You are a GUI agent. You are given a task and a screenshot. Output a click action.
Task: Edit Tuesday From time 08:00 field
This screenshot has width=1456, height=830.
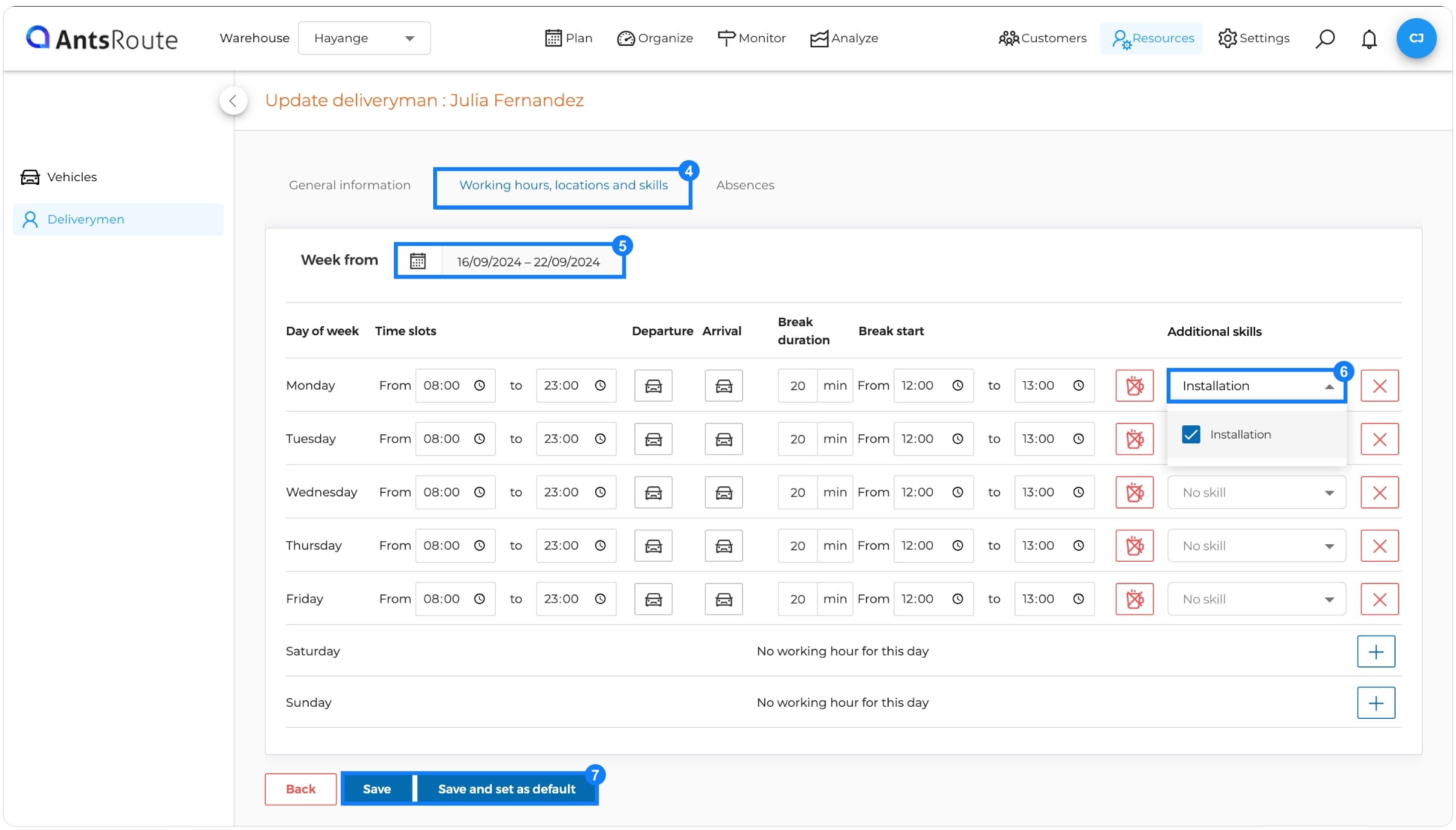click(455, 439)
